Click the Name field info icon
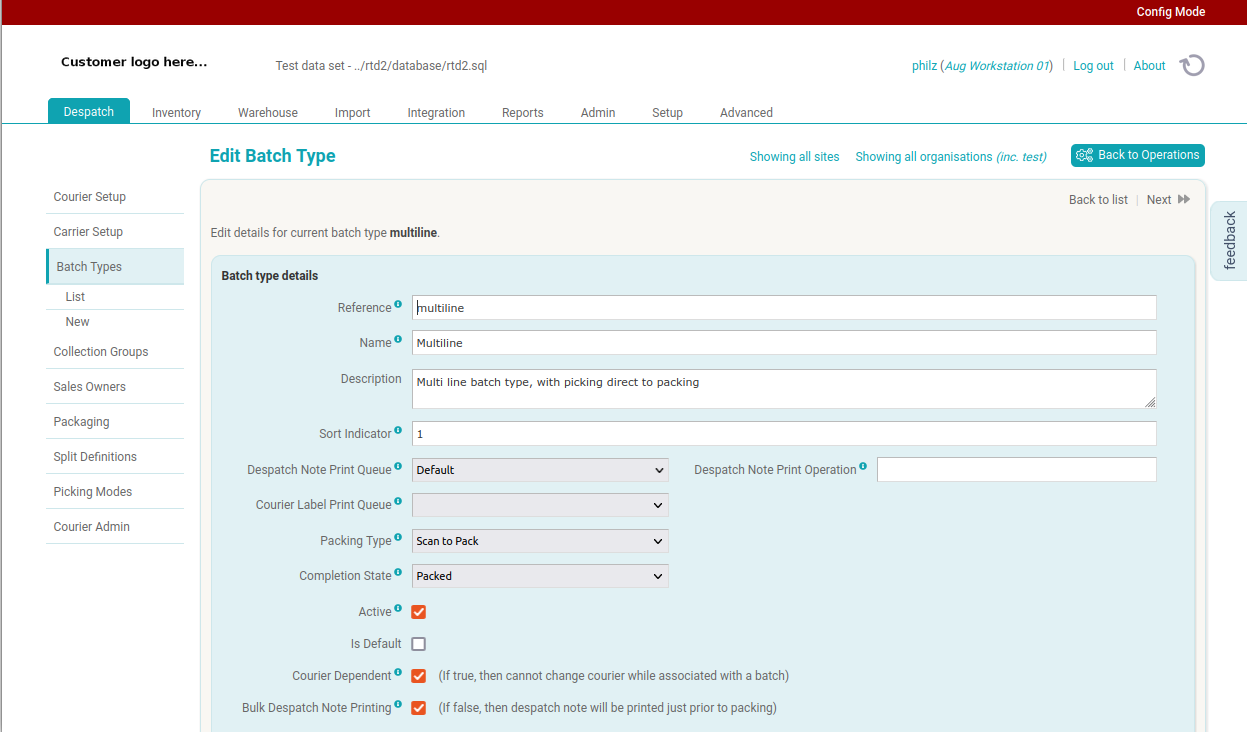This screenshot has width=1247, height=732. tap(398, 337)
